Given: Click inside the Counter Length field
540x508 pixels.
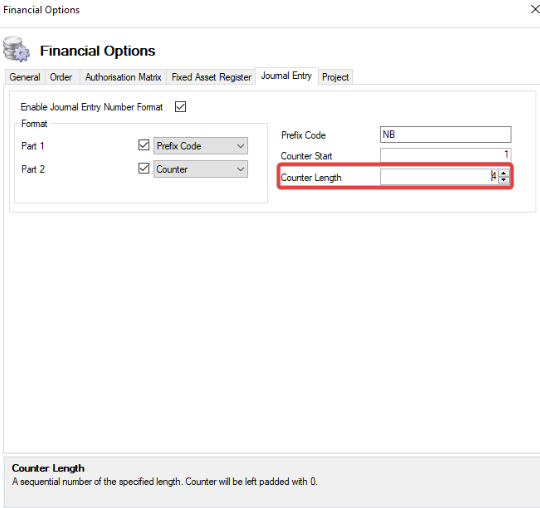Looking at the screenshot, I should (439, 177).
